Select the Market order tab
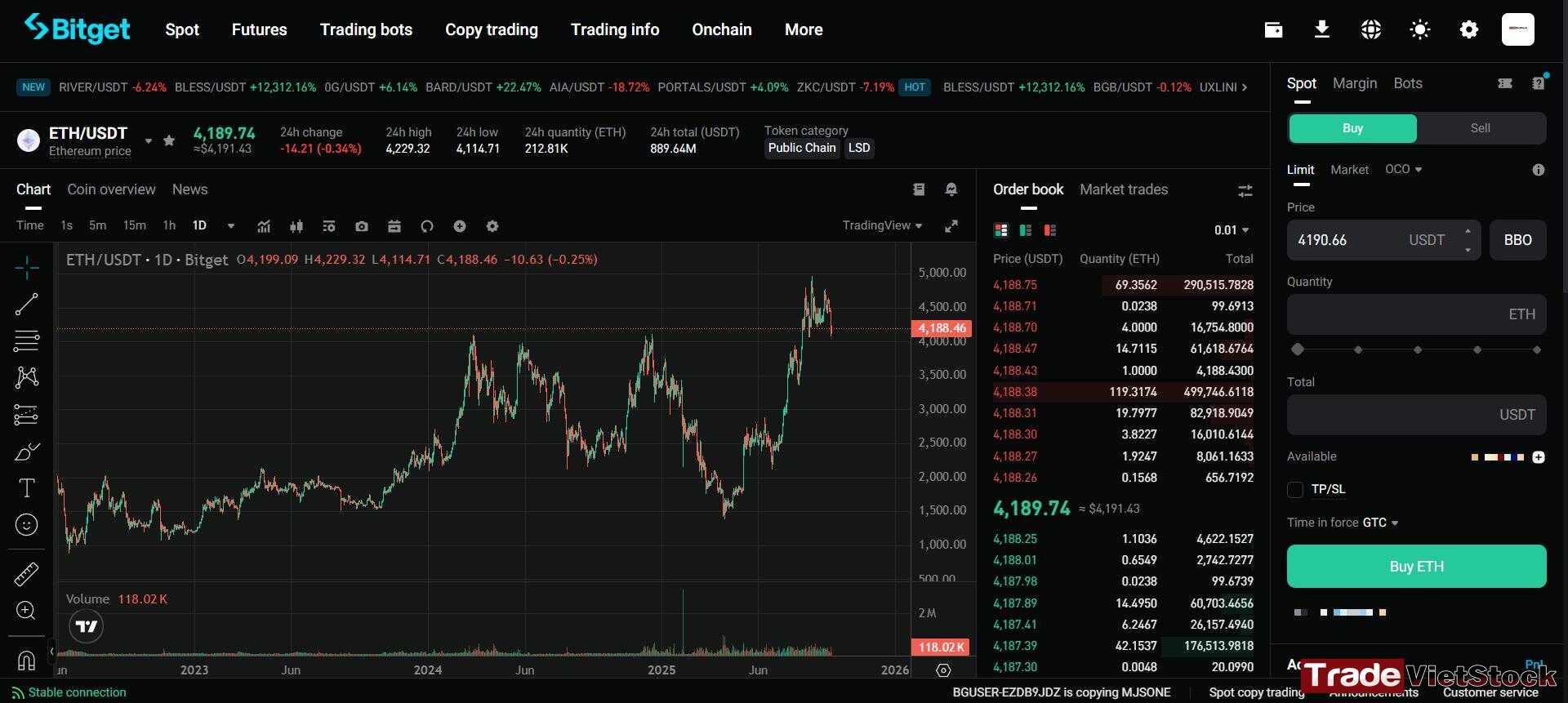This screenshot has width=1568, height=703. tap(1349, 170)
